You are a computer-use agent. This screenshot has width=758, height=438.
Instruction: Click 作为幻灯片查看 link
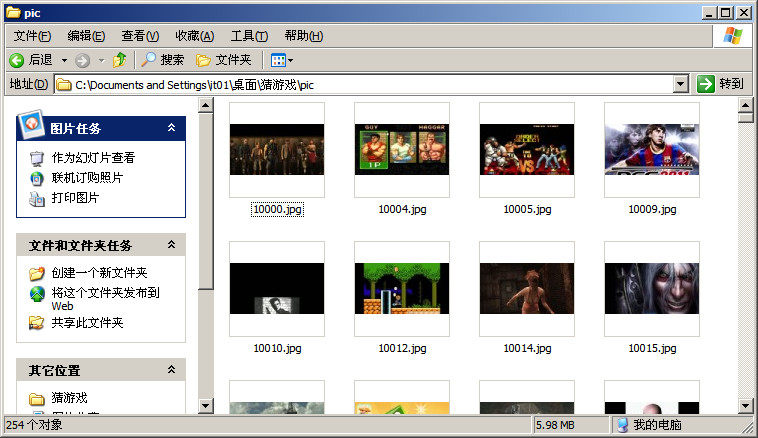coord(93,158)
